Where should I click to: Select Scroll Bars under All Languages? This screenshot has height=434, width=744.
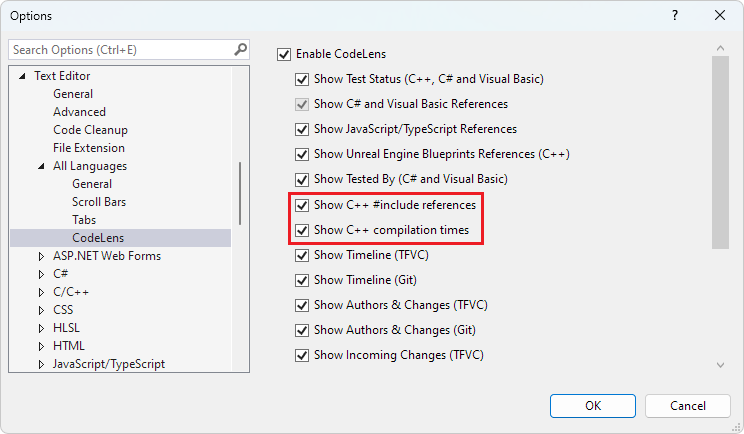coord(97,202)
